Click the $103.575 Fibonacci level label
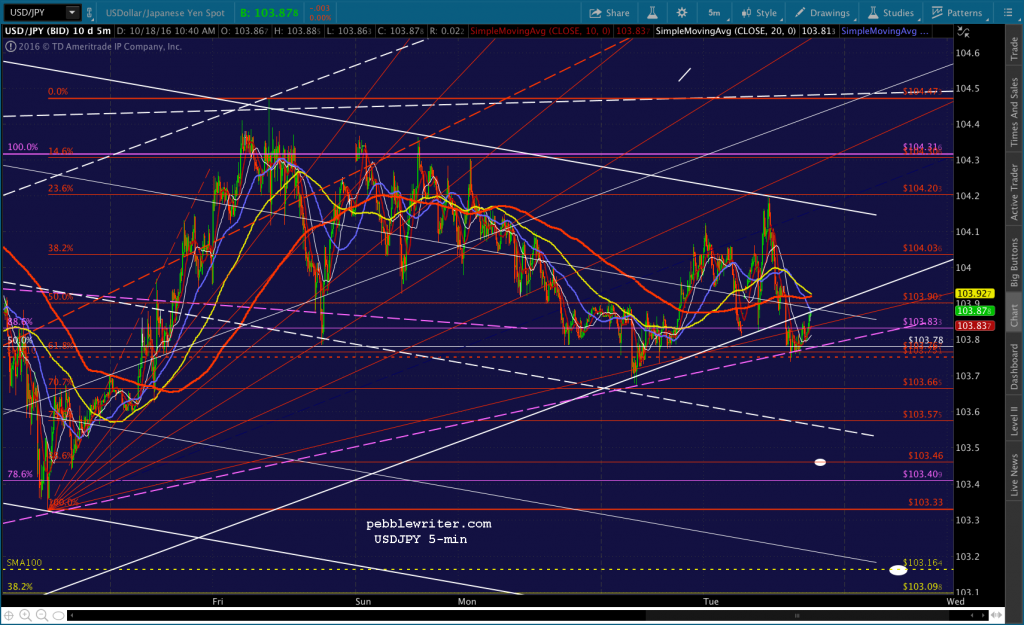Viewport: 1024px width, 625px height. 922,415
